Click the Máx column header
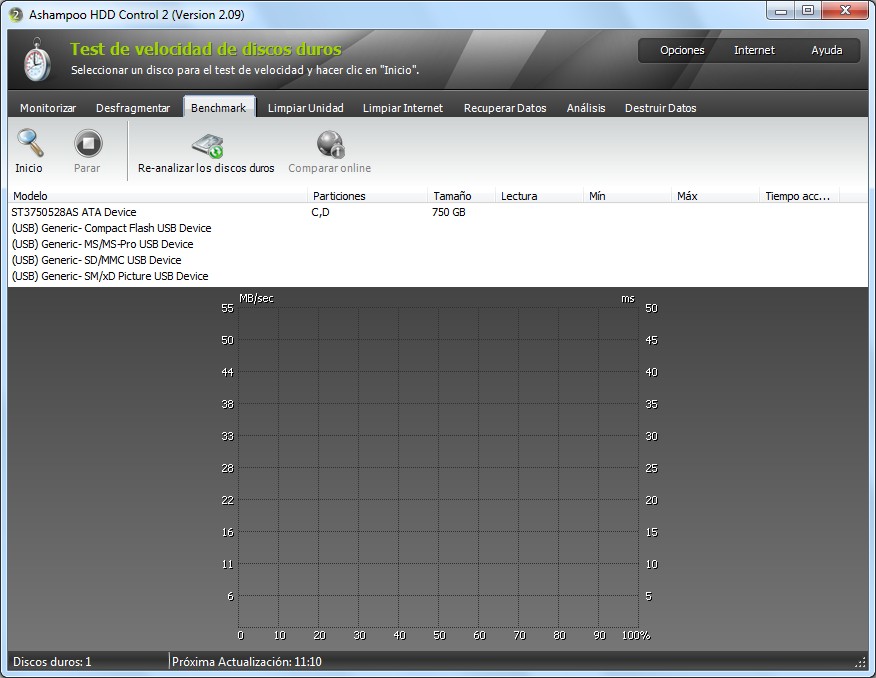 [x=715, y=196]
